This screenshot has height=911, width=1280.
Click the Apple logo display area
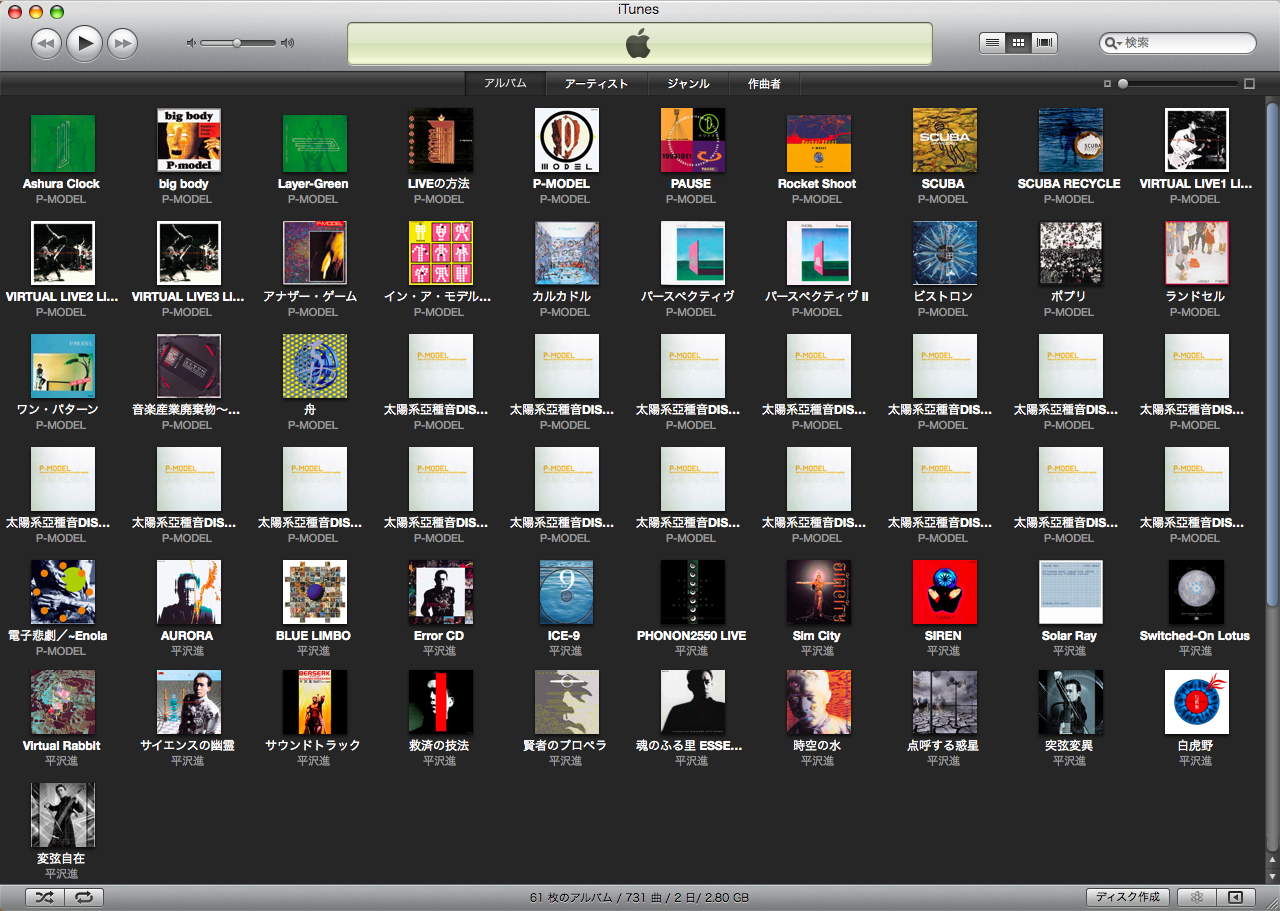(x=640, y=44)
